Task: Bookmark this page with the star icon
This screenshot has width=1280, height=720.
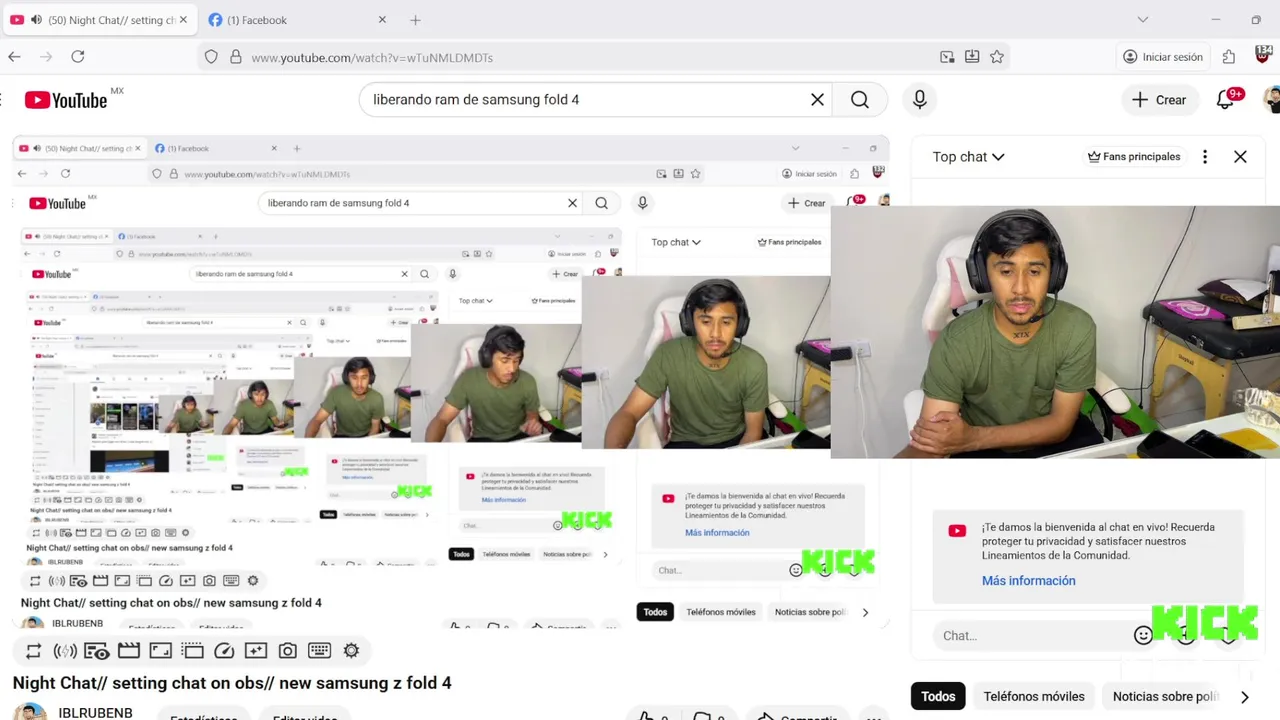Action: click(997, 57)
